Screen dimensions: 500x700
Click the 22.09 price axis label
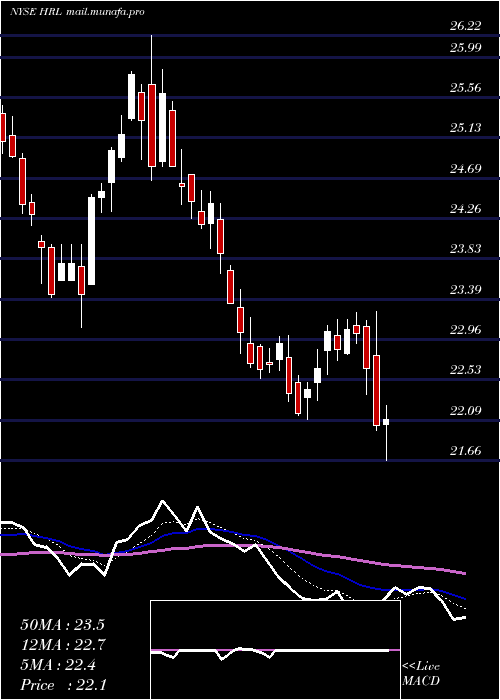465,410
